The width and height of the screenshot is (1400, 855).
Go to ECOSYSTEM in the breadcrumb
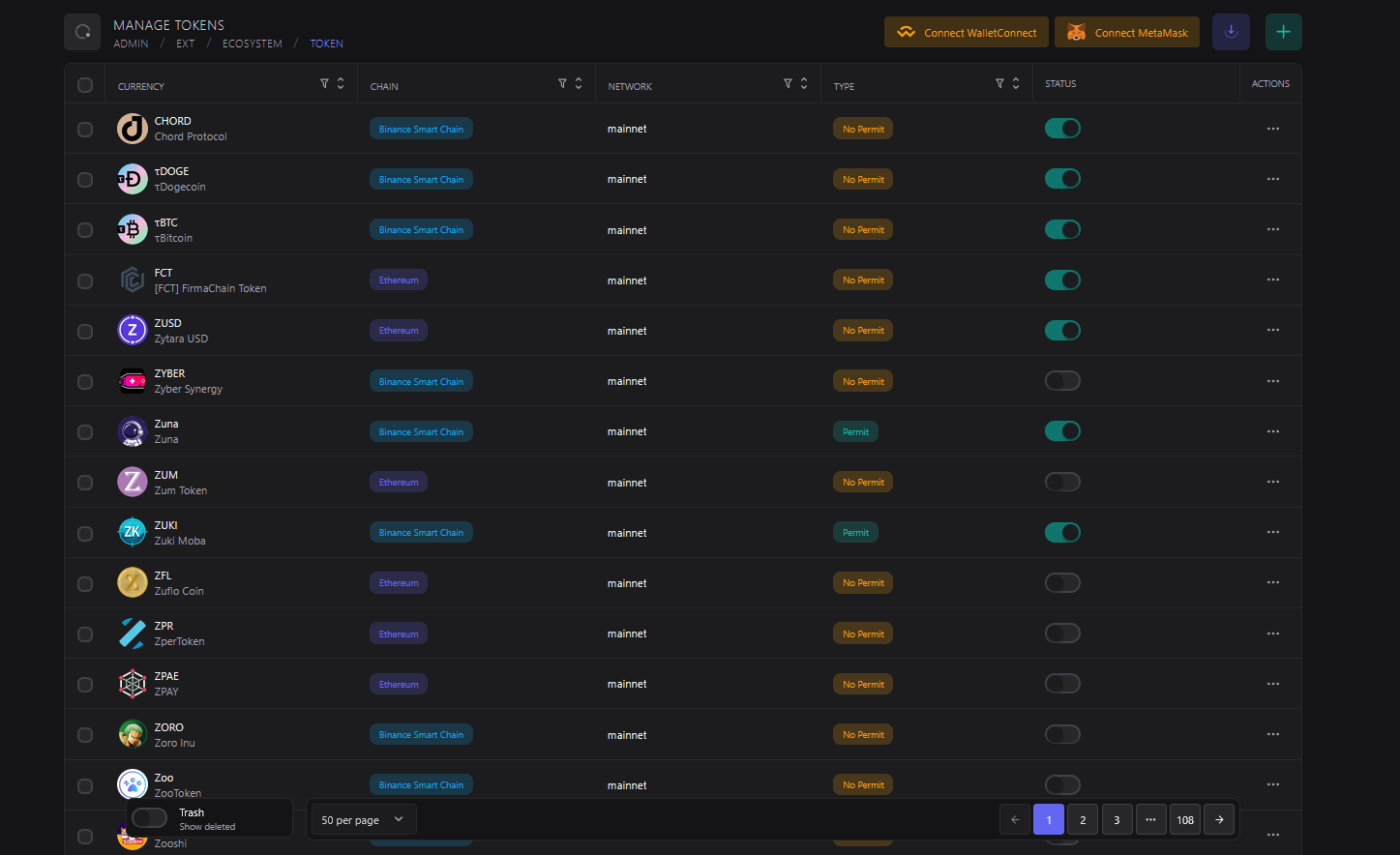click(253, 44)
